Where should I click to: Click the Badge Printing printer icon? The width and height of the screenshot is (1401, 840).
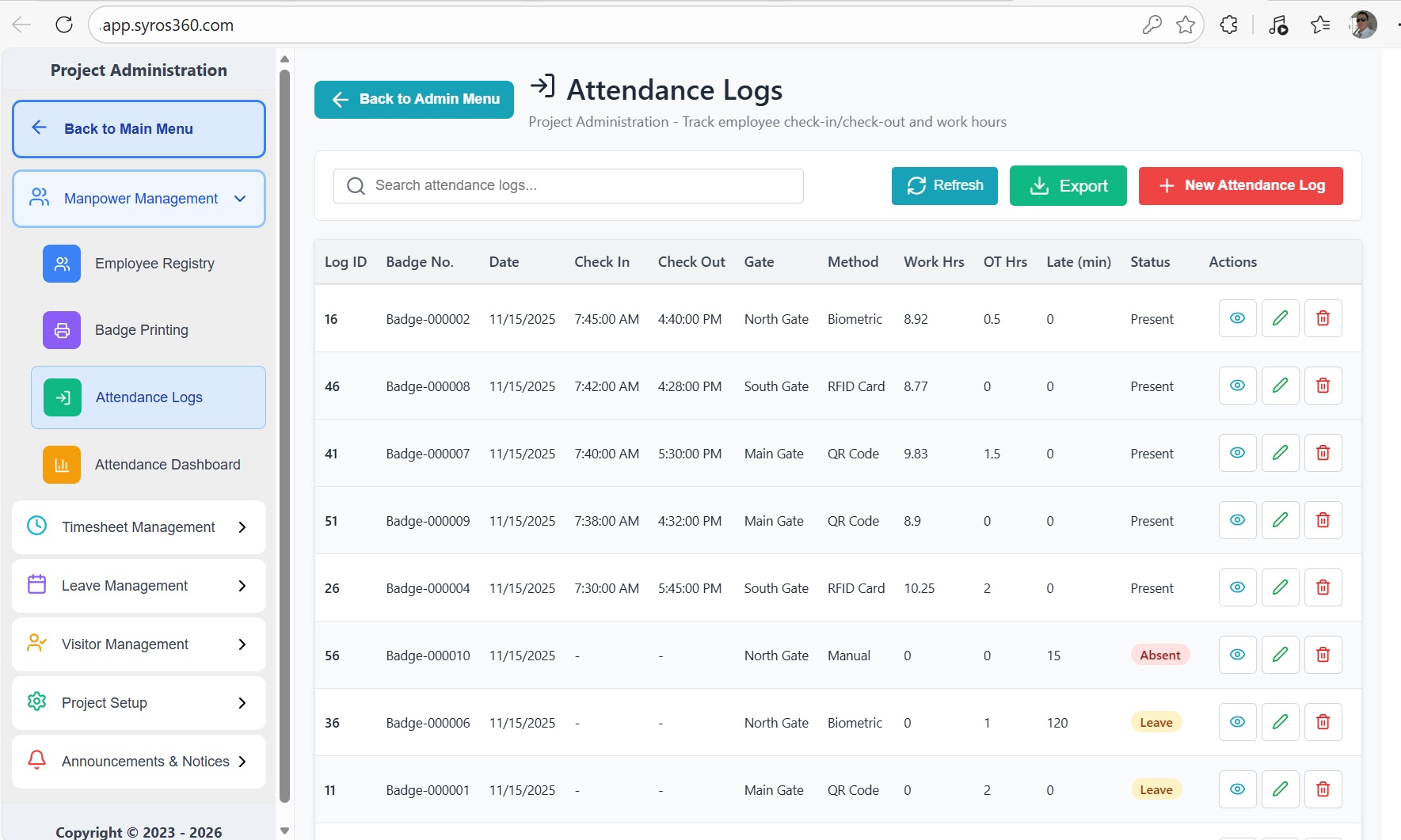[61, 330]
